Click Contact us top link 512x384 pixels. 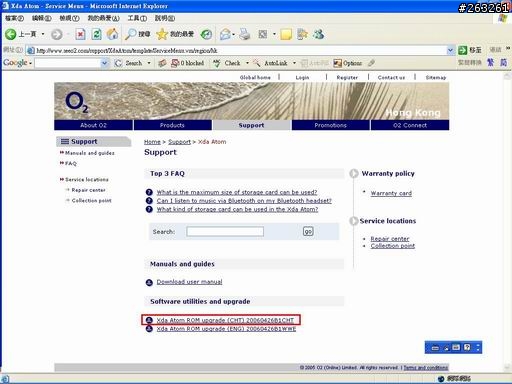[391, 77]
